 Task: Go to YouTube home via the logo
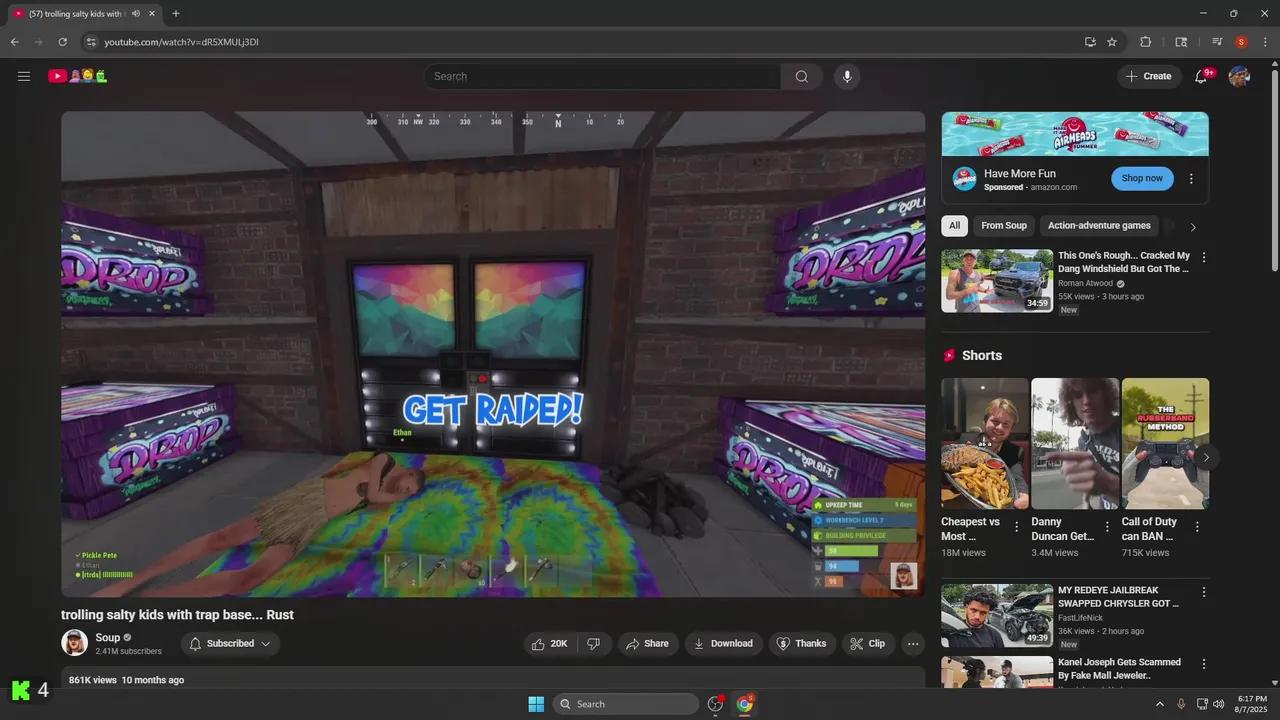78,76
